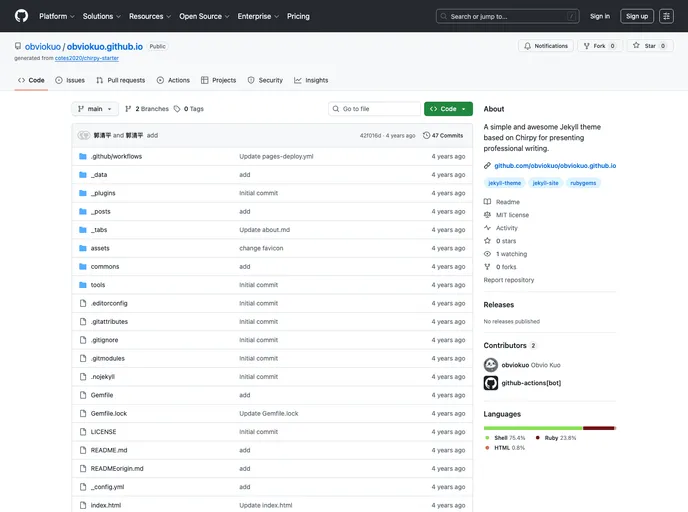688x512 pixels.
Task: Select the jekyll-theme topic tag
Action: point(505,183)
